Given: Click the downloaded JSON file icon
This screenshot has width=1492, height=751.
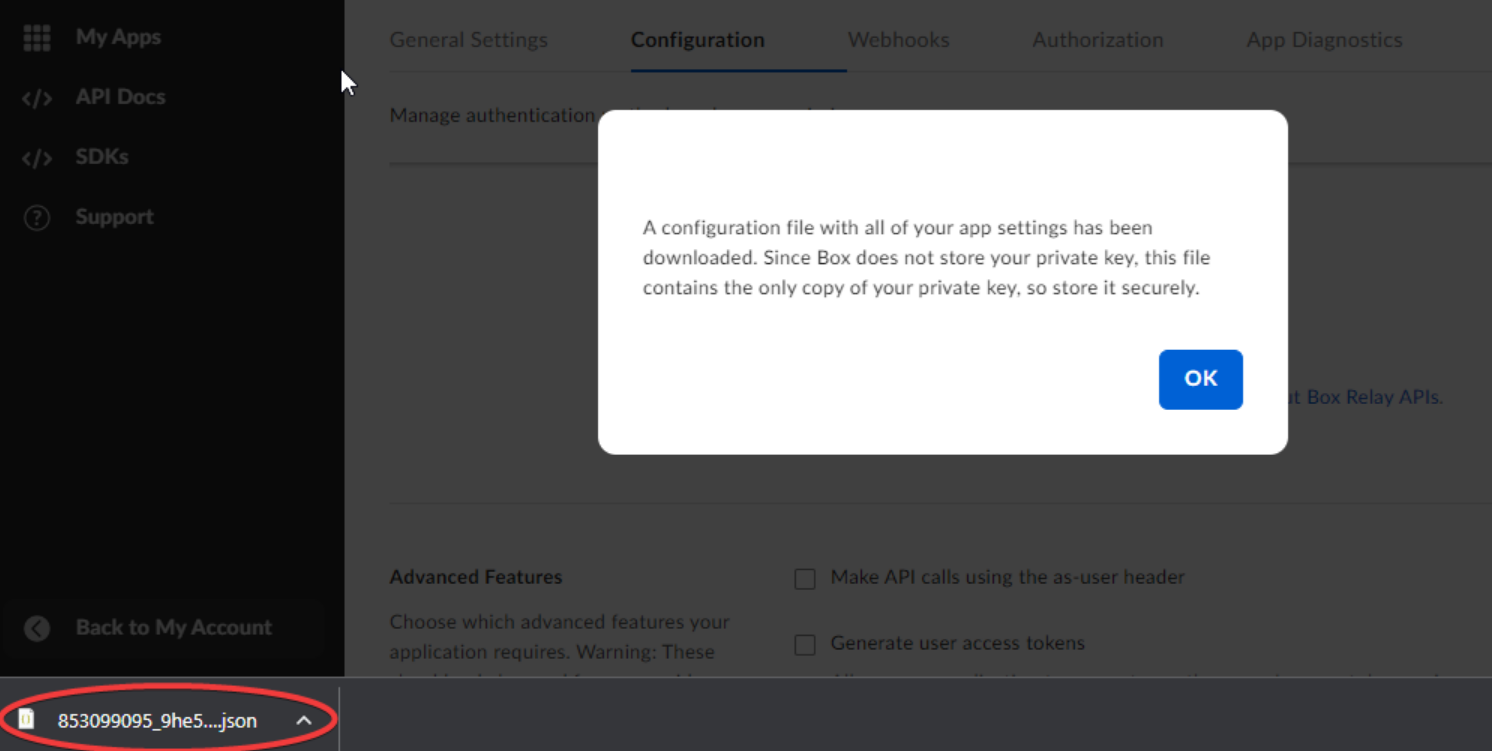Looking at the screenshot, I should 27,720.
